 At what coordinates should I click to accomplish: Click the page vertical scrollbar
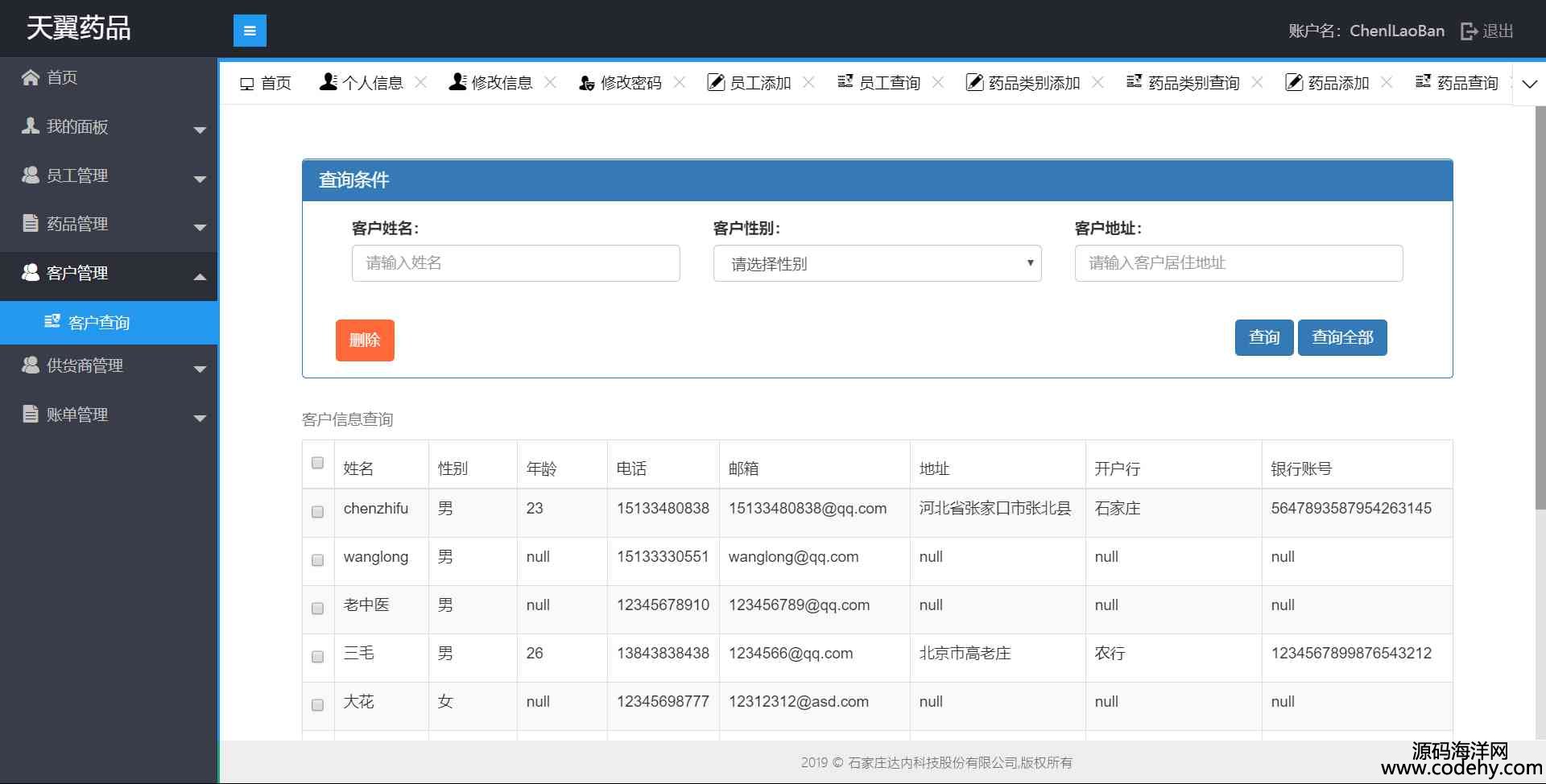pyautogui.click(x=1540, y=306)
